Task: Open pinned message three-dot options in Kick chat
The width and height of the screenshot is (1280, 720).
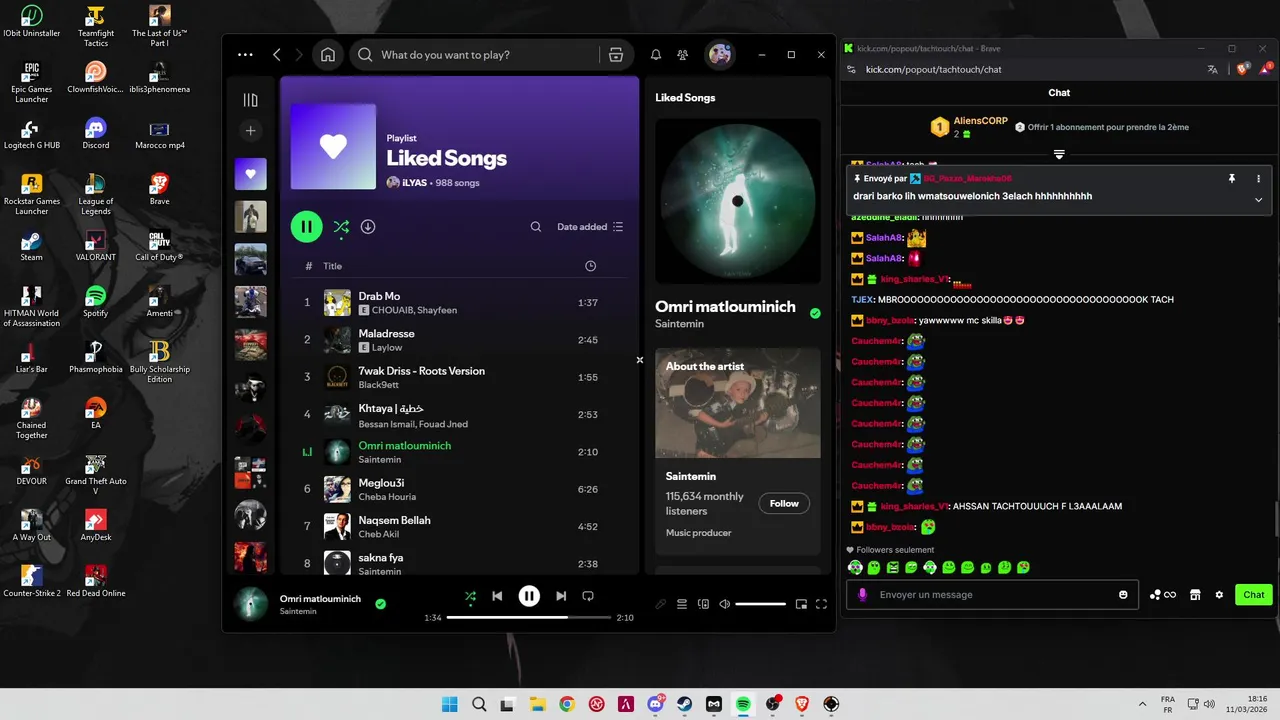Action: [1258, 178]
